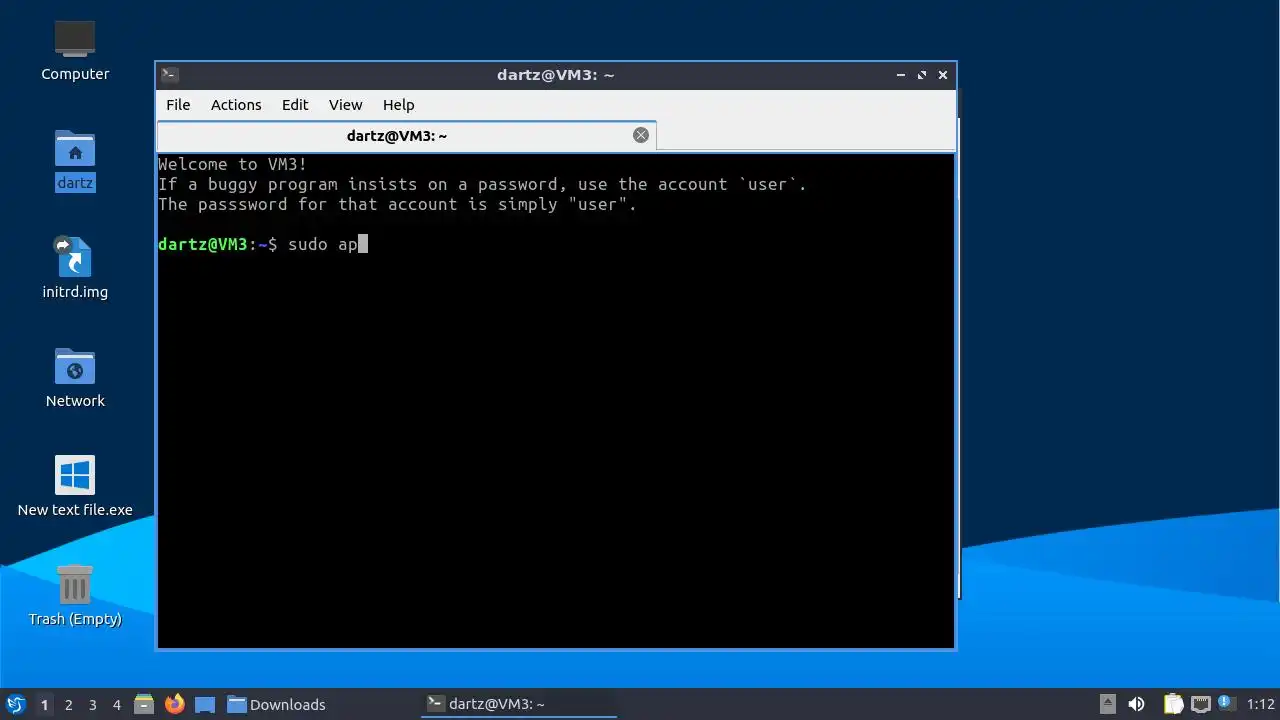Close the terminal window
The height and width of the screenshot is (720, 1280).
(942, 75)
